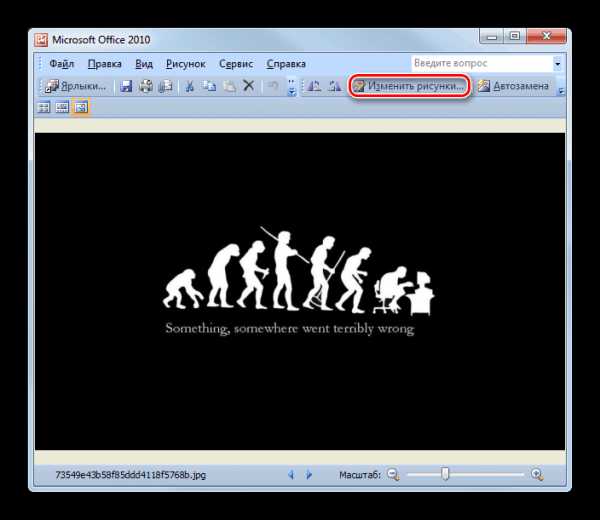Viewport: 600px width, 520px height.
Task: Expand the overflow arrow after Автозамена
Action: 561,91
